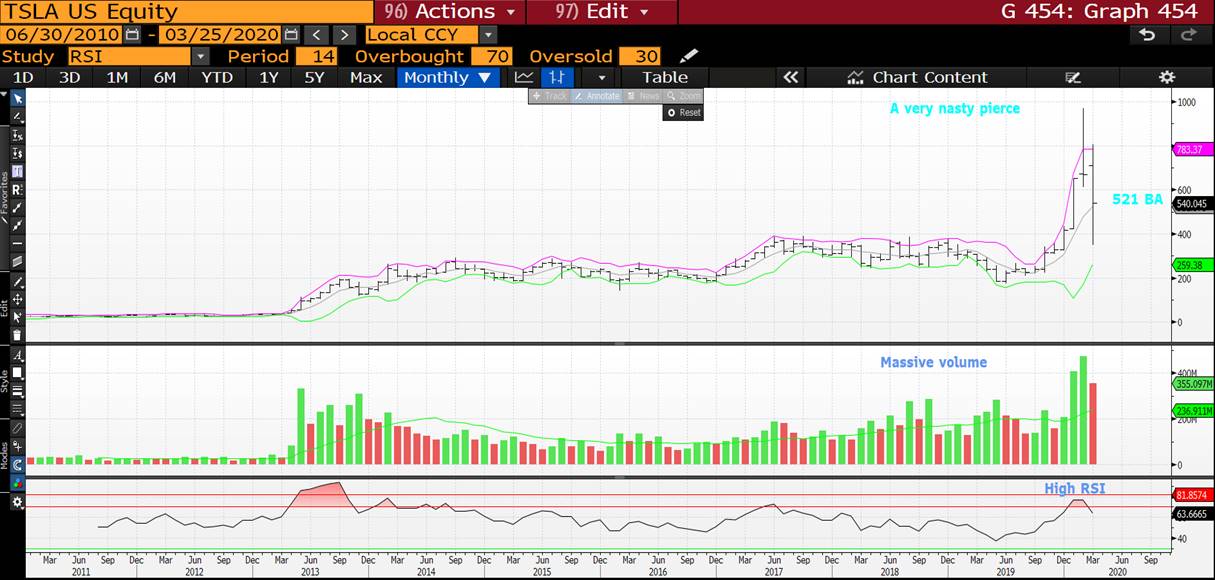Viewport: 1215px width, 580px height.
Task: Click the TSLA US Equity security field
Action: 186,12
